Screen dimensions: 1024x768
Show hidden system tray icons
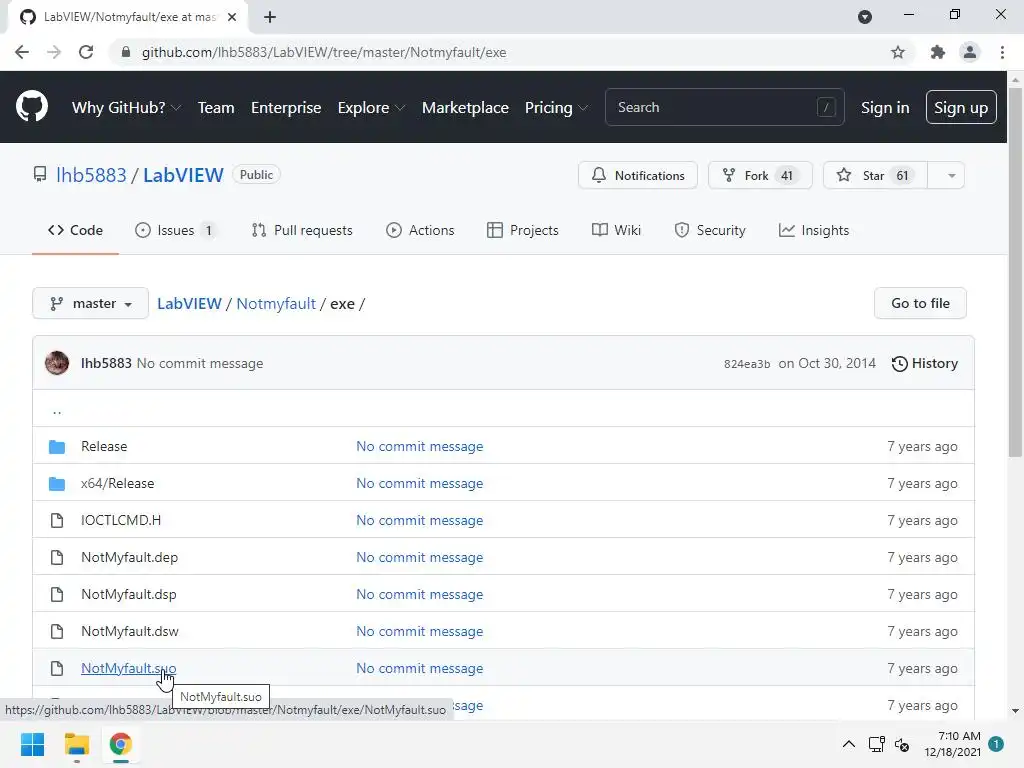848,744
